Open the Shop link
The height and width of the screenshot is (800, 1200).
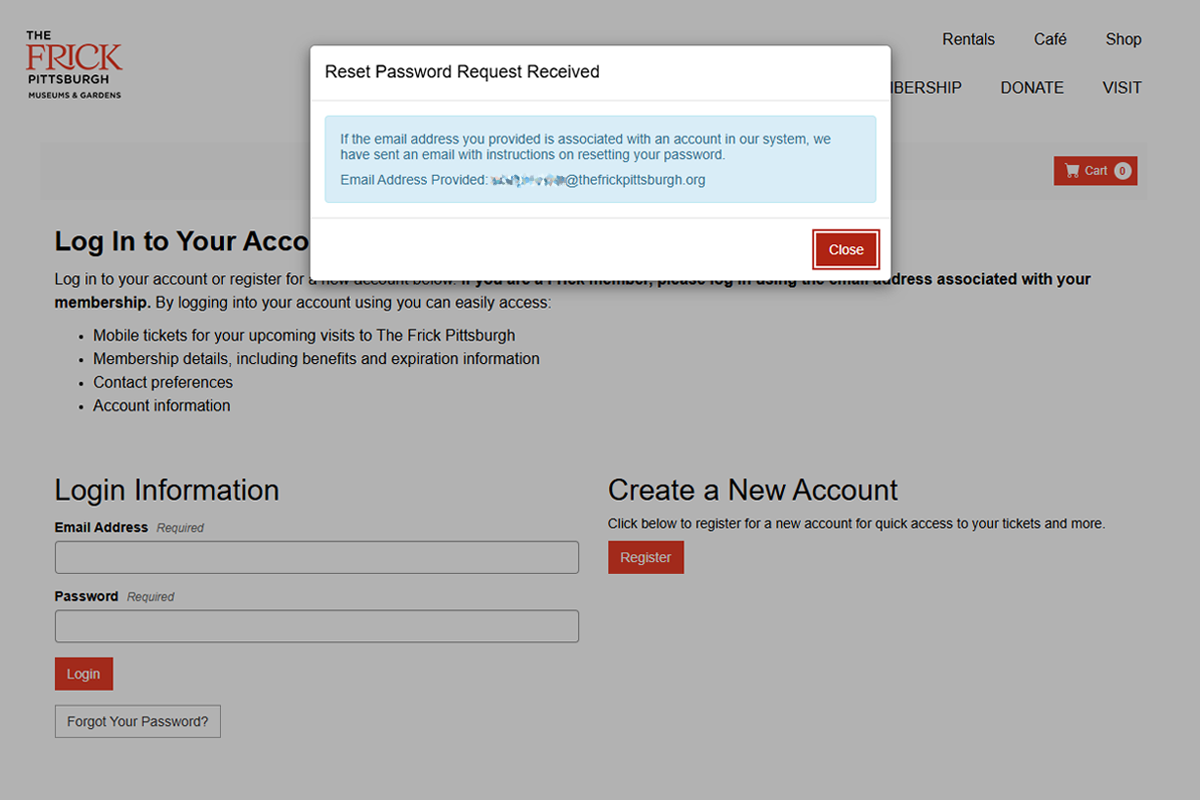1123,40
